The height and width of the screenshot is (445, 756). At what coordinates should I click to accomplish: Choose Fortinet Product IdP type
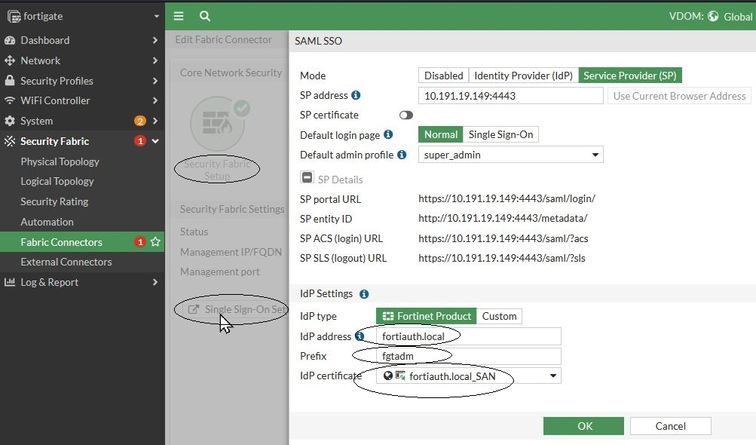click(x=426, y=316)
